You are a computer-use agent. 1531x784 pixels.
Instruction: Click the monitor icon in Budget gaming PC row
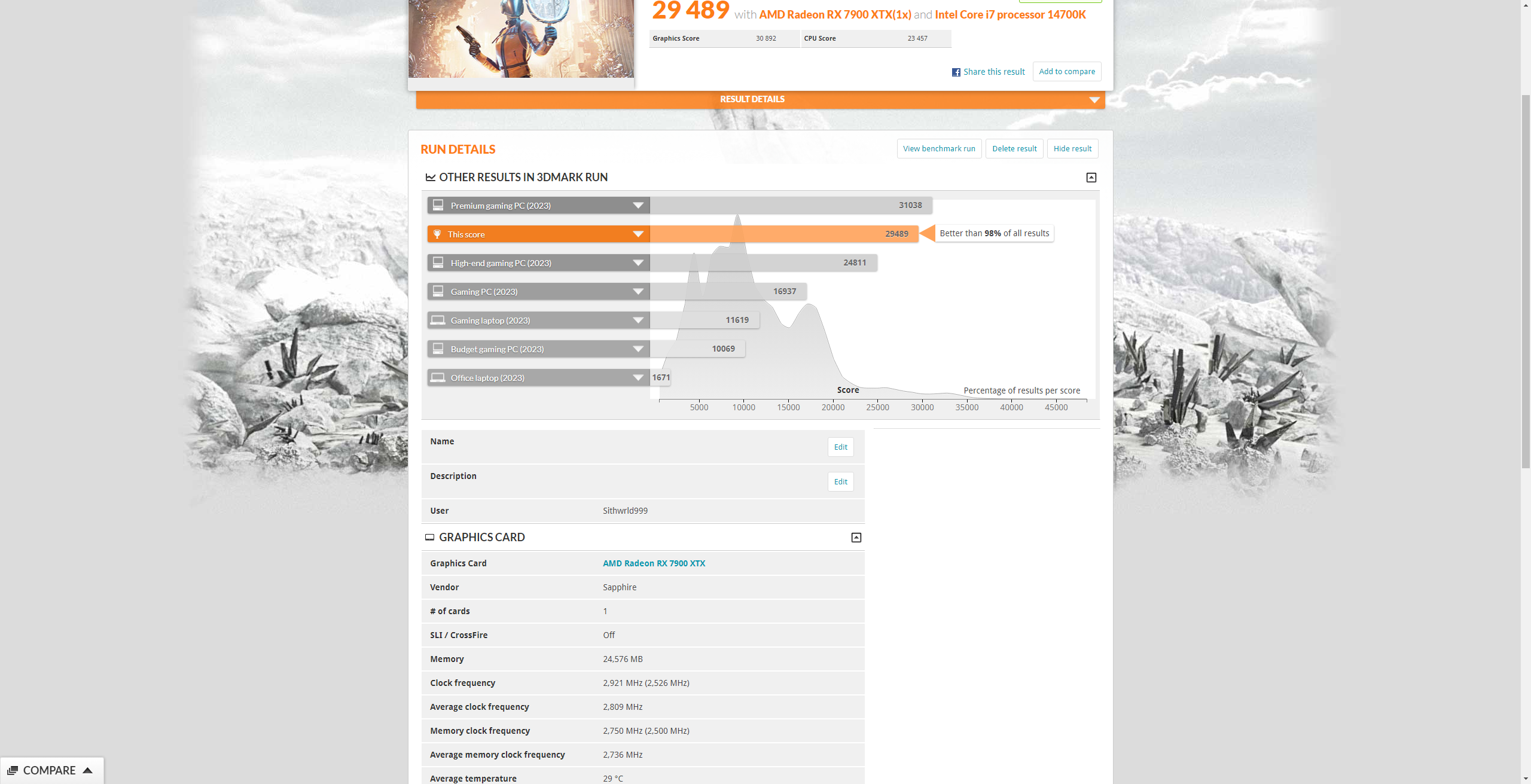(438, 349)
